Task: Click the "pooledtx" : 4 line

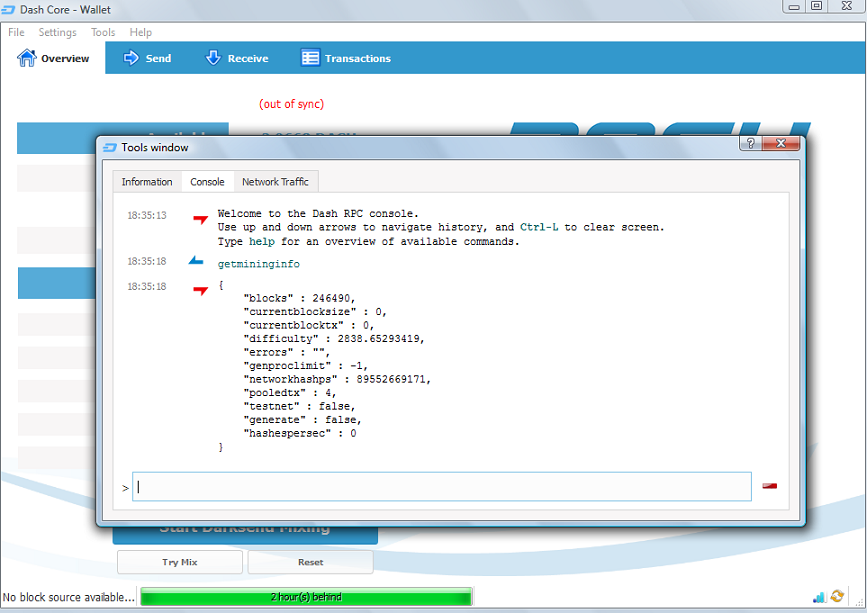Action: tap(290, 393)
